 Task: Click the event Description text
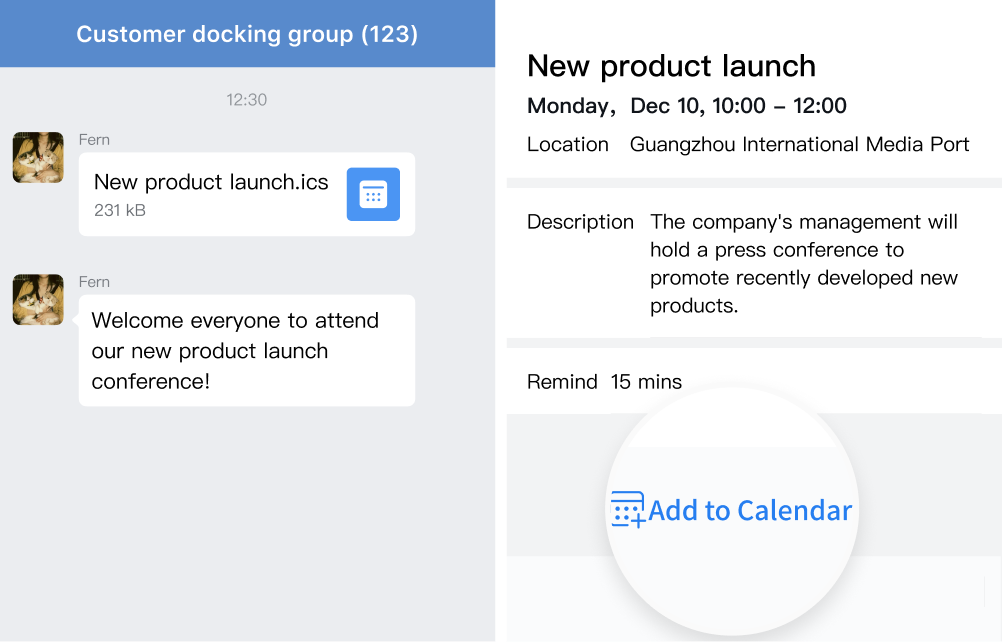[804, 263]
